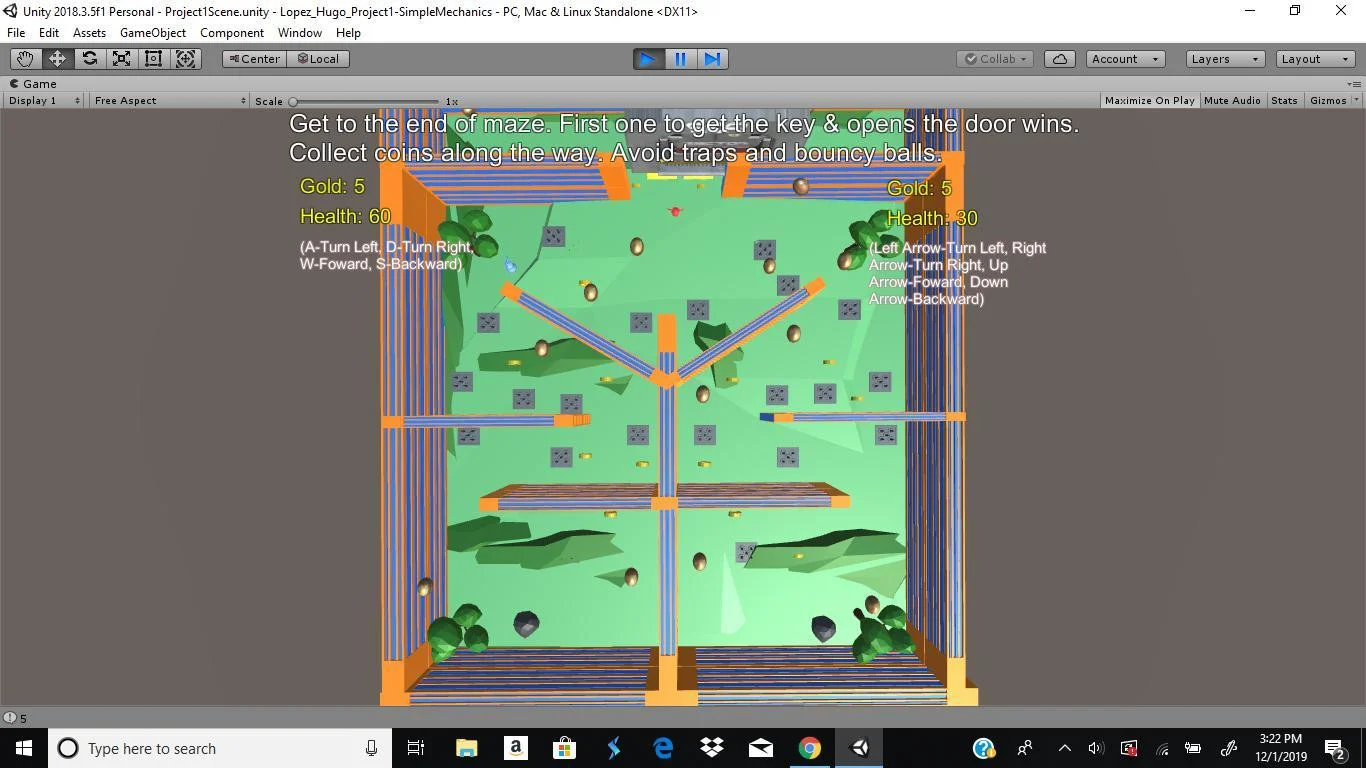Viewport: 1366px width, 768px height.
Task: Open the Game panel context menu icon
Action: (1354, 84)
